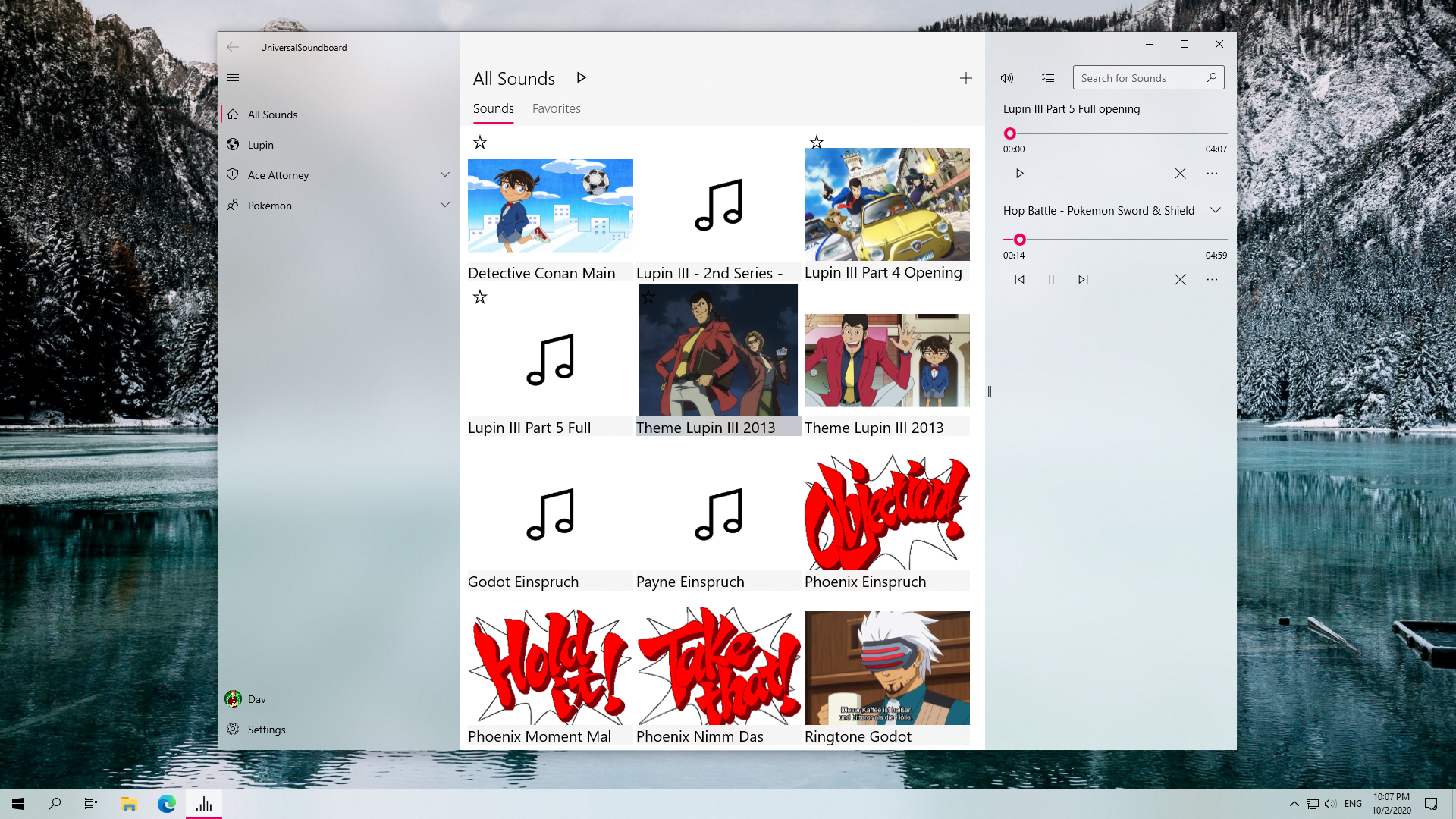Launch Microsoft Edge from the taskbar

pyautogui.click(x=165, y=803)
